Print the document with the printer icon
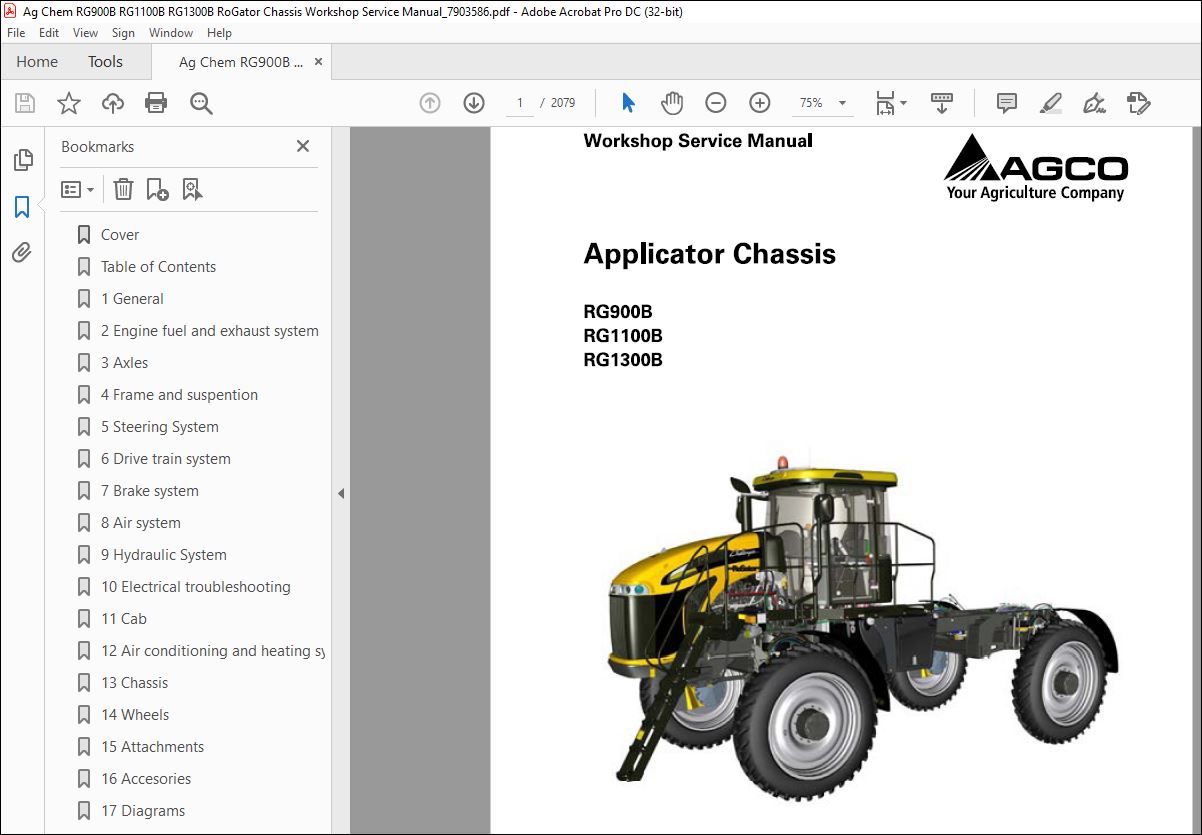This screenshot has width=1202, height=835. (156, 103)
